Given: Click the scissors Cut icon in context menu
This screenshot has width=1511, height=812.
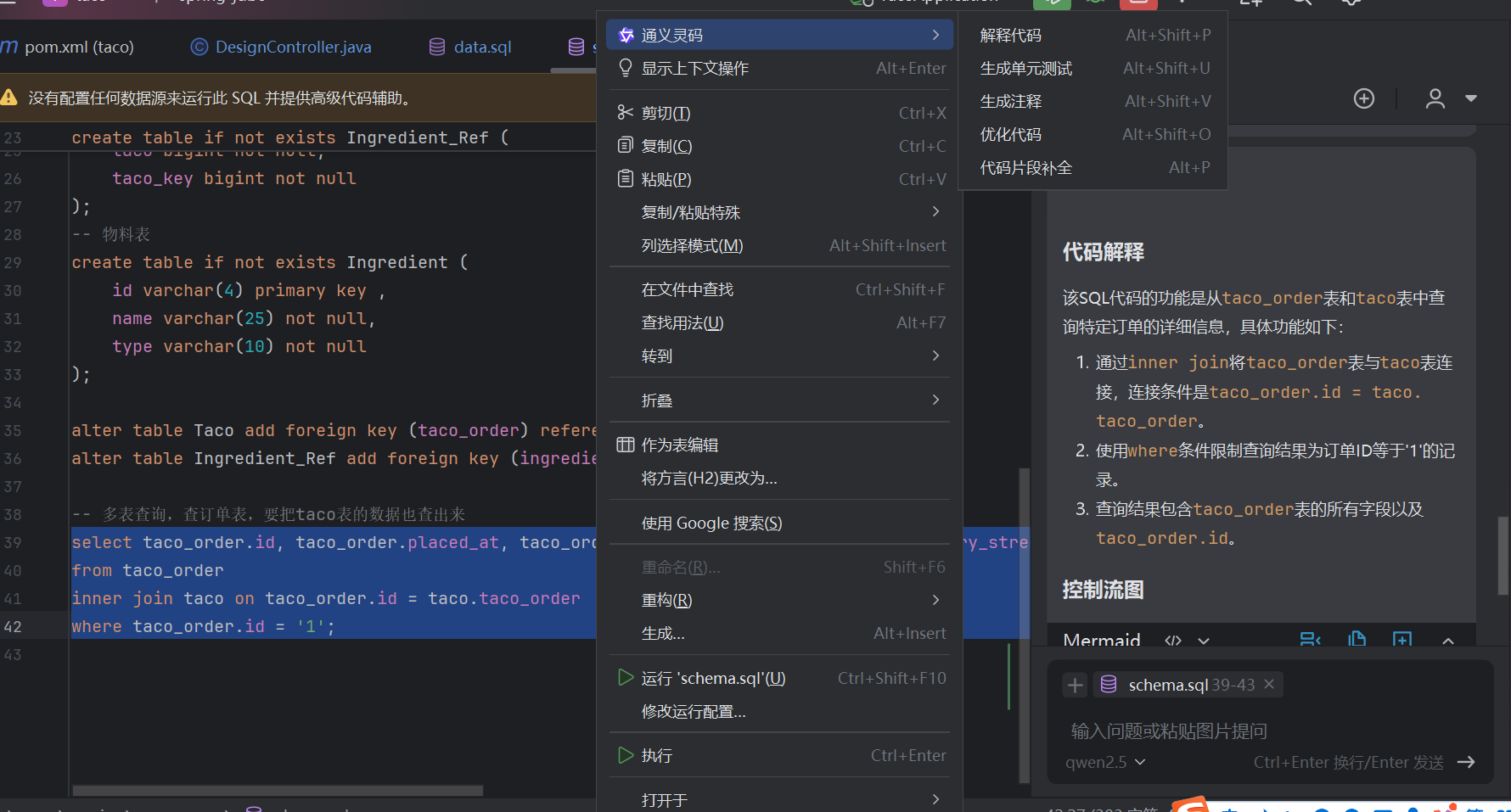Looking at the screenshot, I should pyautogui.click(x=625, y=112).
